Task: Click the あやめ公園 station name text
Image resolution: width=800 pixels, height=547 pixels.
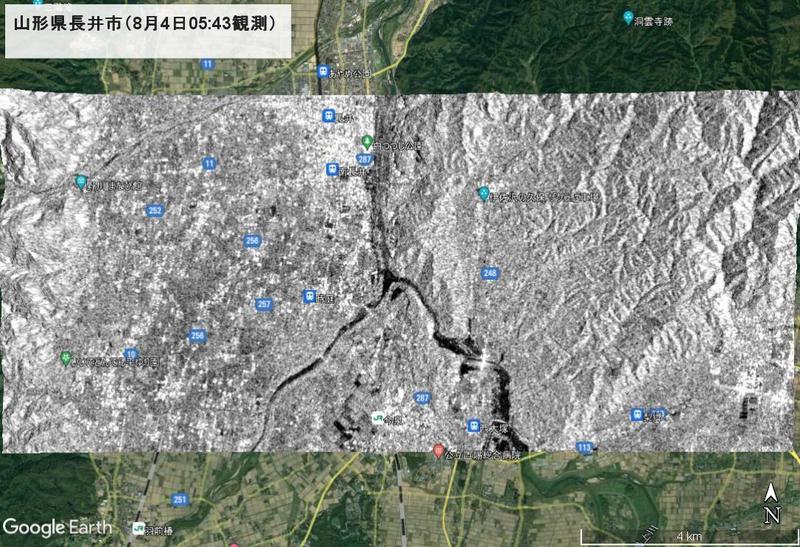Action: tap(349, 74)
